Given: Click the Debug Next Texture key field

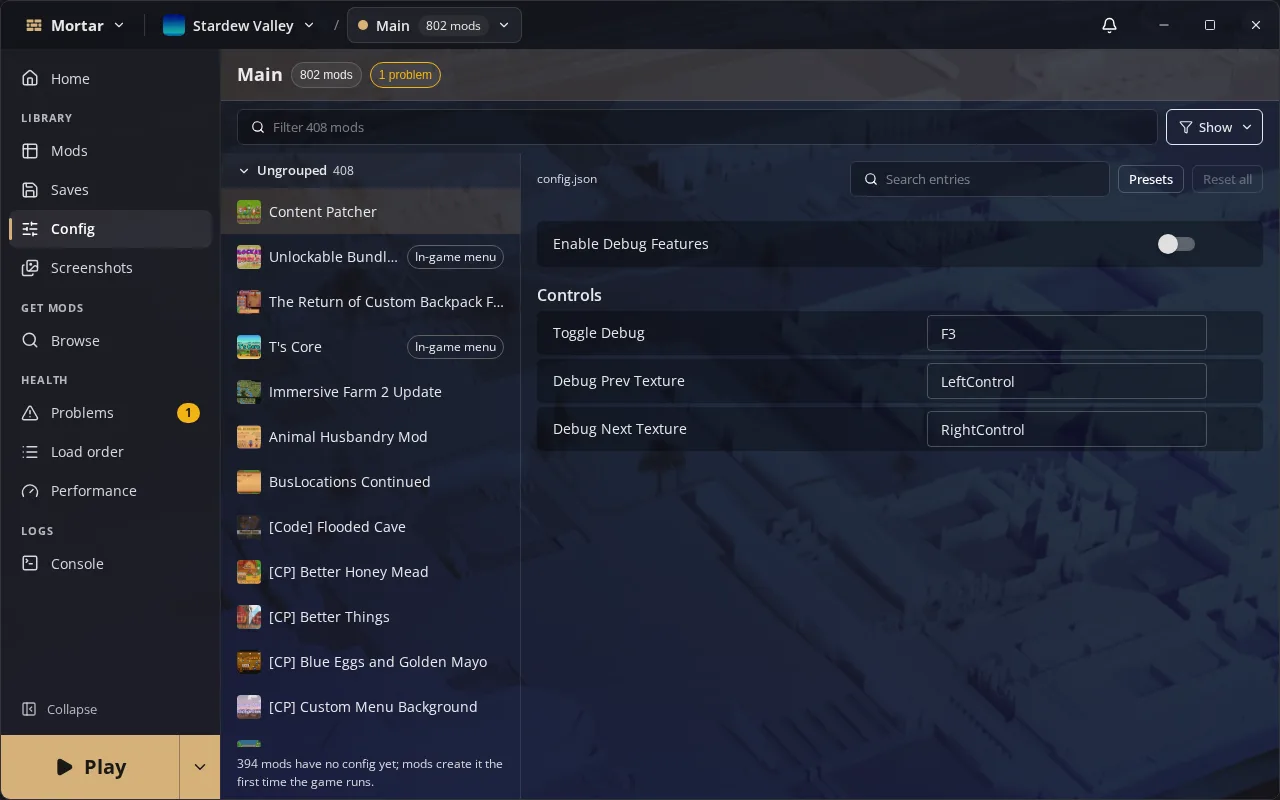Looking at the screenshot, I should [x=1066, y=429].
